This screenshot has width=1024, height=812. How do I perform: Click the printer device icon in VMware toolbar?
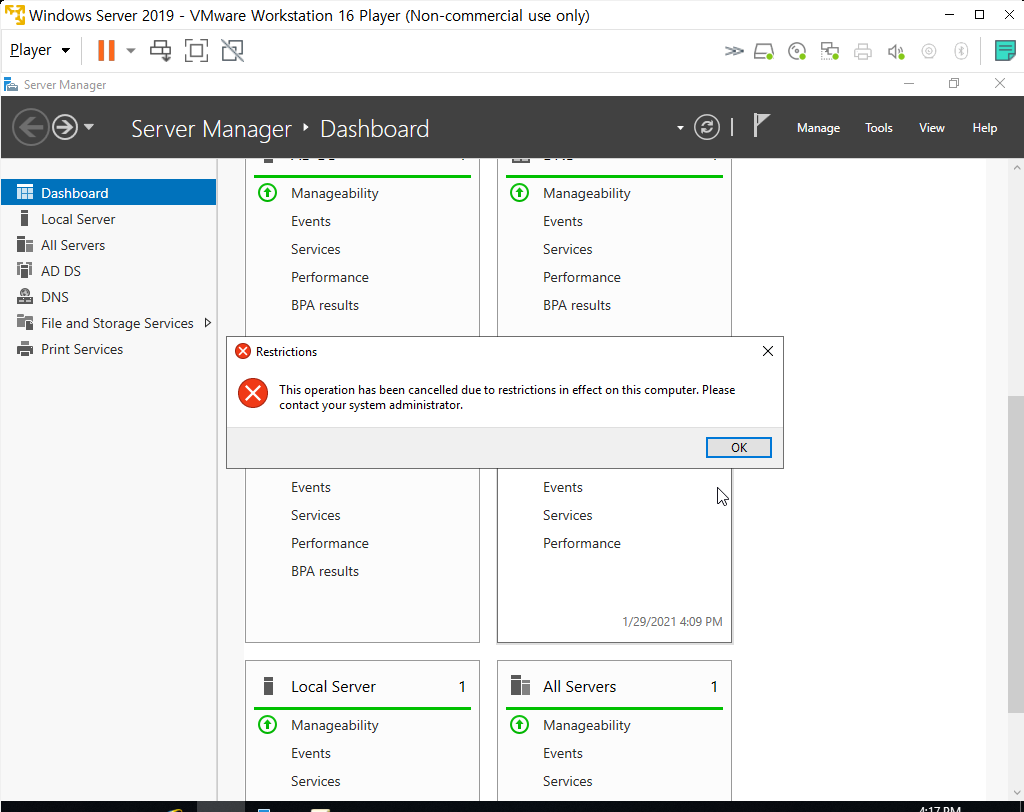(x=863, y=51)
